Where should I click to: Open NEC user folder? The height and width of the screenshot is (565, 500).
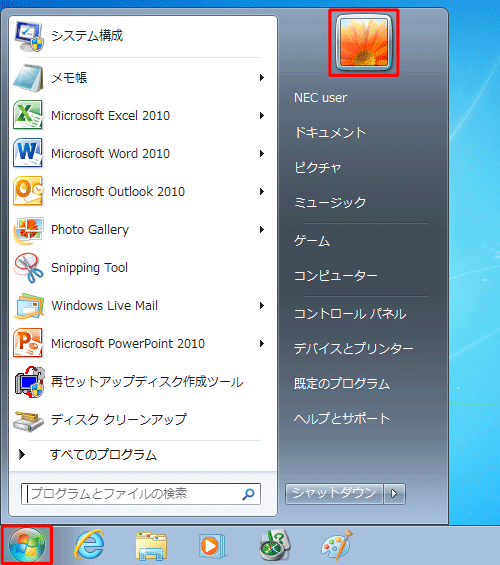tap(320, 98)
